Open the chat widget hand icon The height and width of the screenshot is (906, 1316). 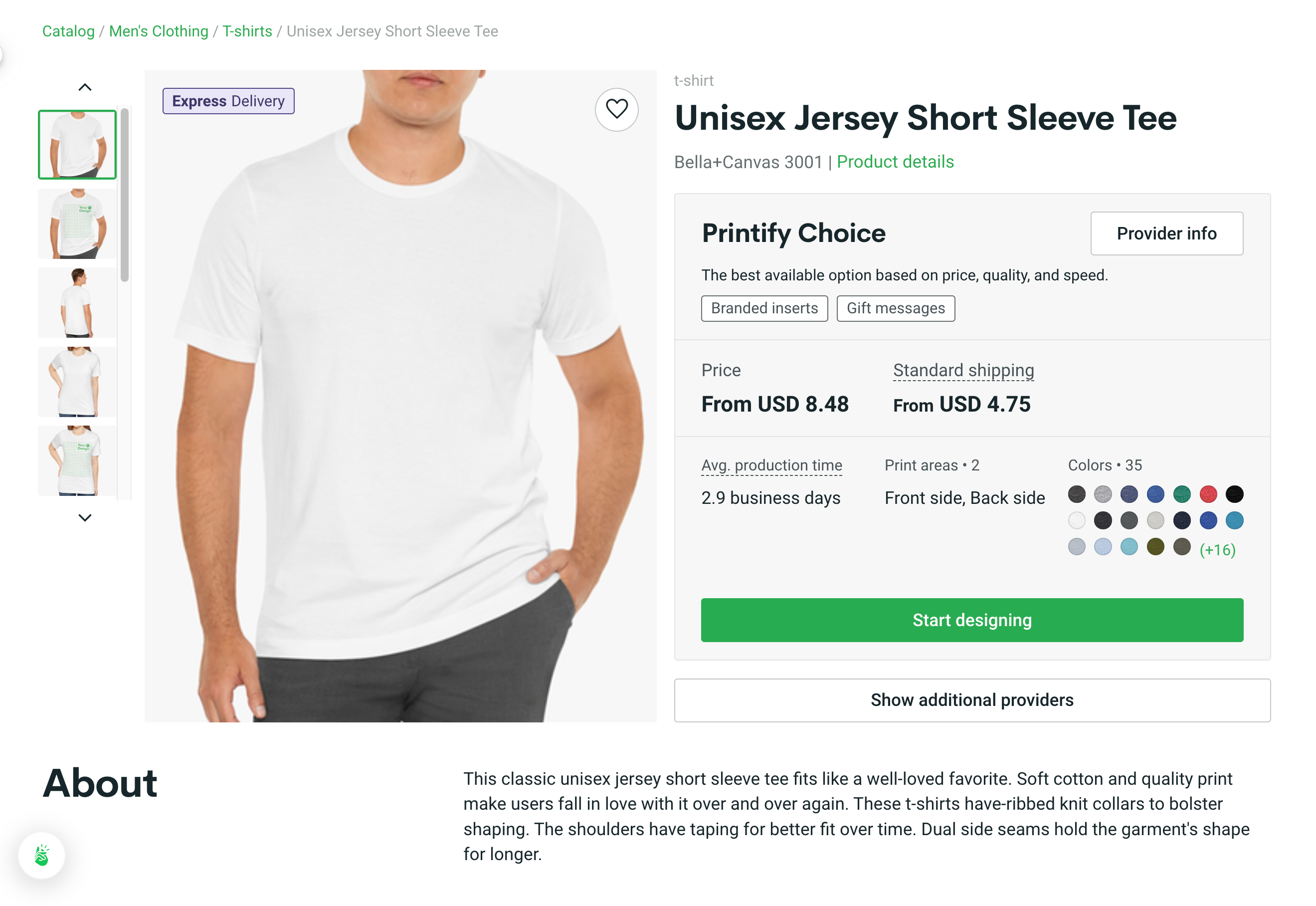tap(41, 855)
